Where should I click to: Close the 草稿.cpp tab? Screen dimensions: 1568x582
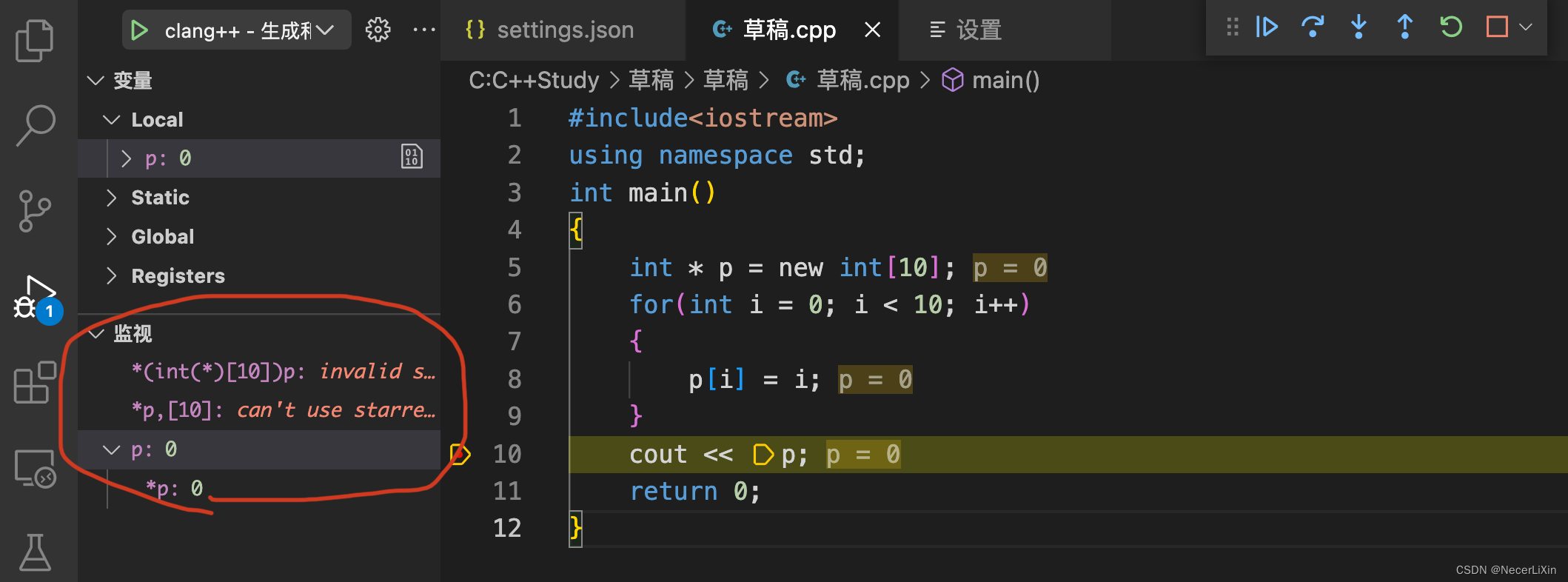pyautogui.click(x=873, y=30)
